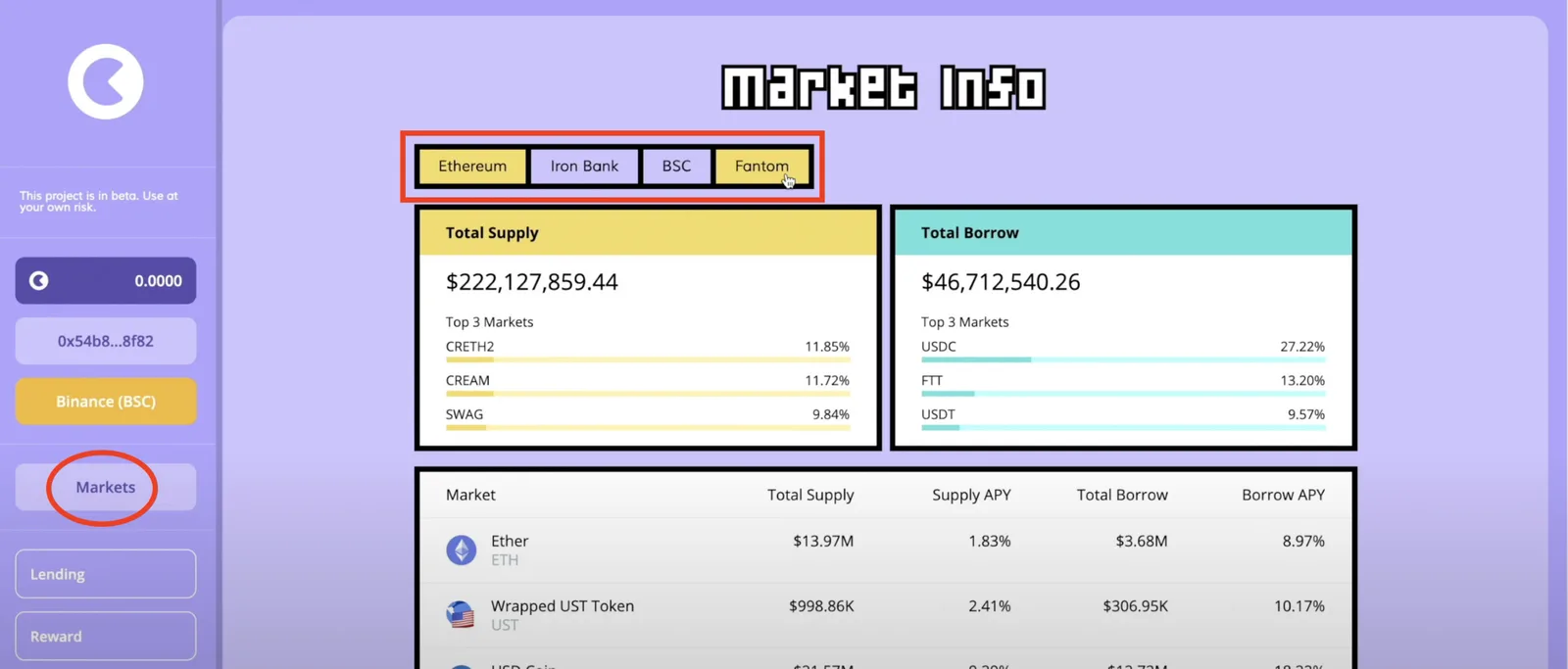1568x669 pixels.
Task: Click the 0.0000 CREAM balance button
Action: (106, 281)
